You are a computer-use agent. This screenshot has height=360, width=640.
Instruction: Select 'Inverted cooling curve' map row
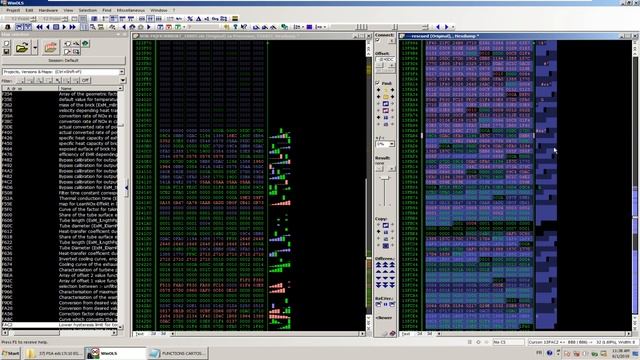60,259
